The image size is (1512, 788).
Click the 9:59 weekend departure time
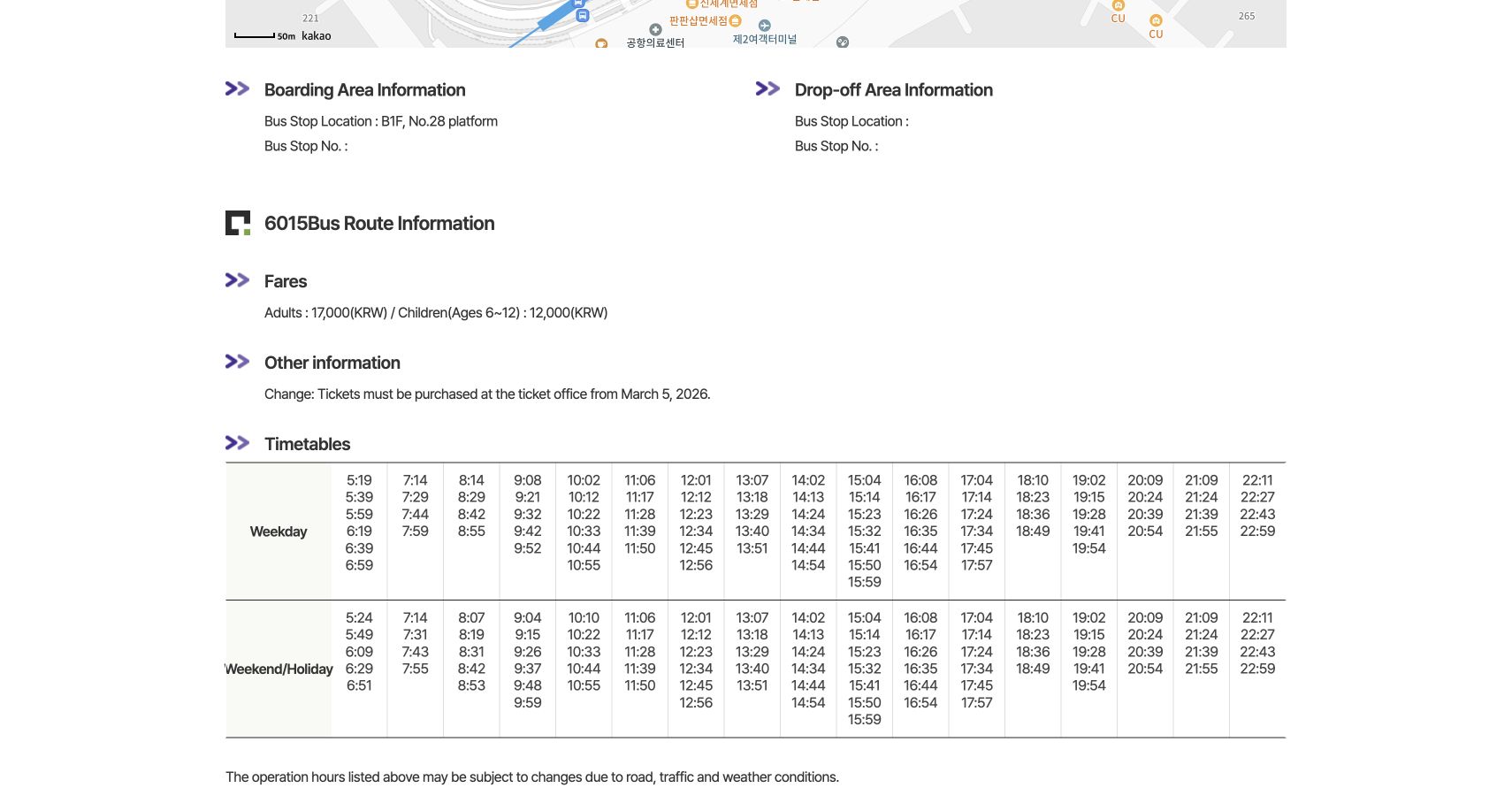(x=528, y=702)
